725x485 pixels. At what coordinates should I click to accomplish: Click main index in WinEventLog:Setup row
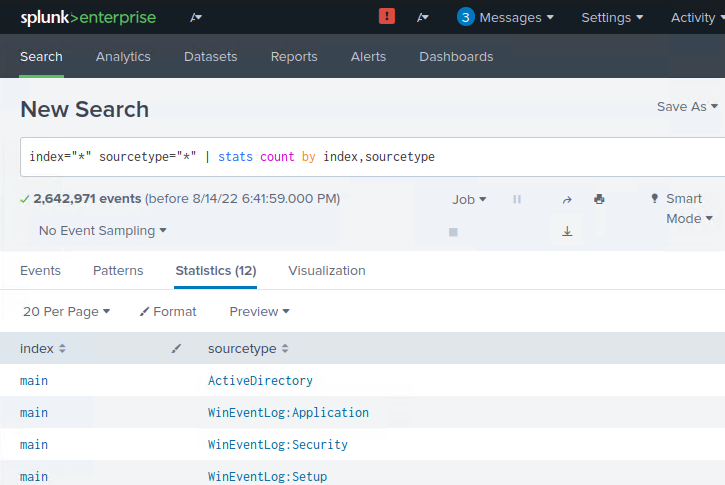(x=34, y=476)
